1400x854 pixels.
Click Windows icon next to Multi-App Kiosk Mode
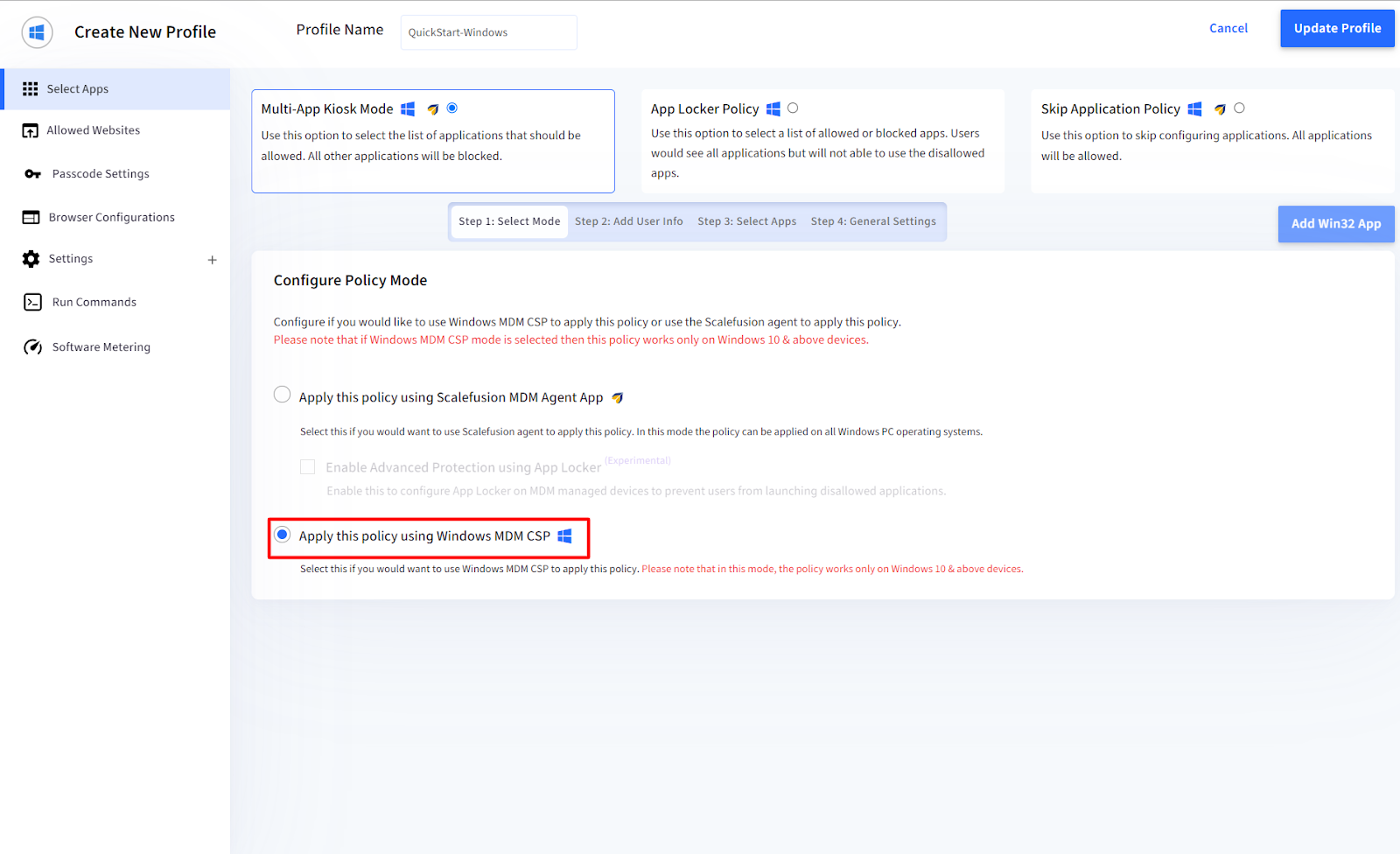pos(408,108)
